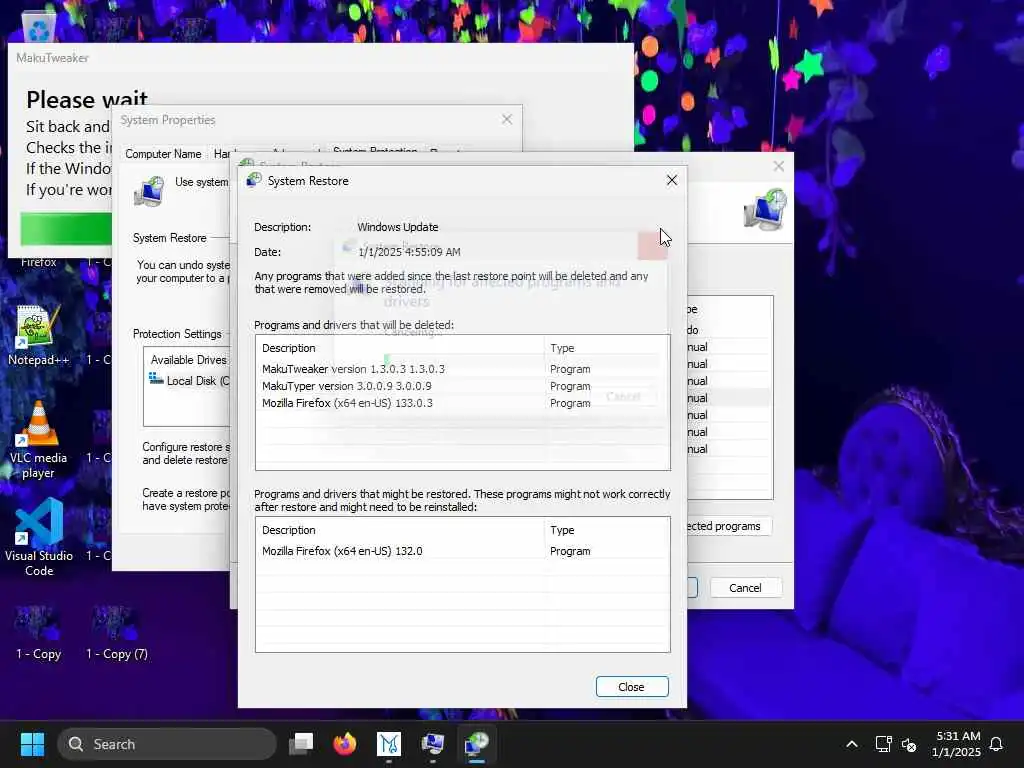Click Description header in deleted programs list
1024x768 pixels.
[400, 348]
